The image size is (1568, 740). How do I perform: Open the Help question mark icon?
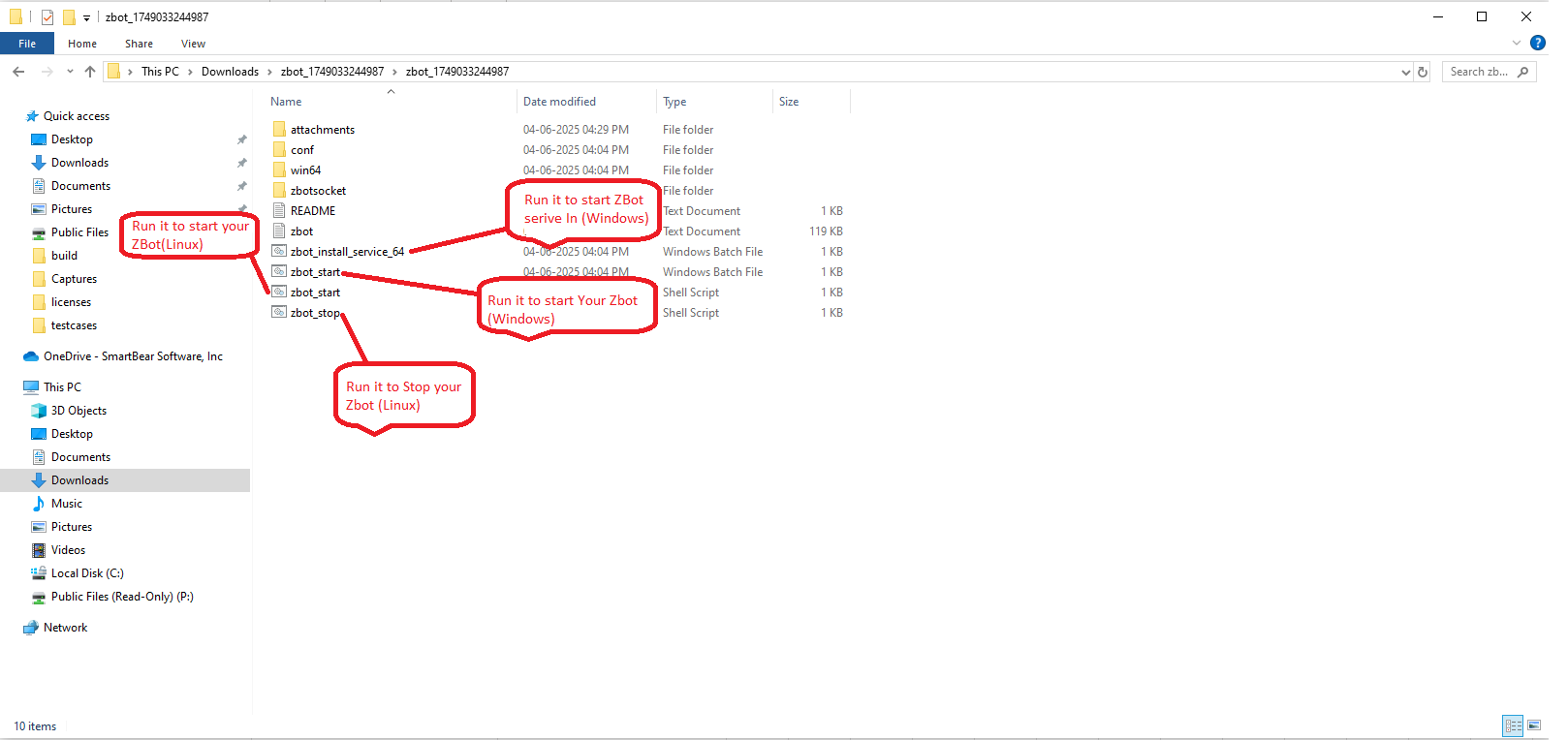point(1537,43)
